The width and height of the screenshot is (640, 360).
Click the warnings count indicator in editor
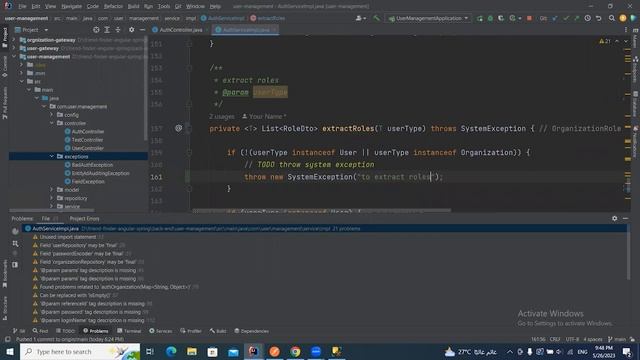click(x=605, y=41)
